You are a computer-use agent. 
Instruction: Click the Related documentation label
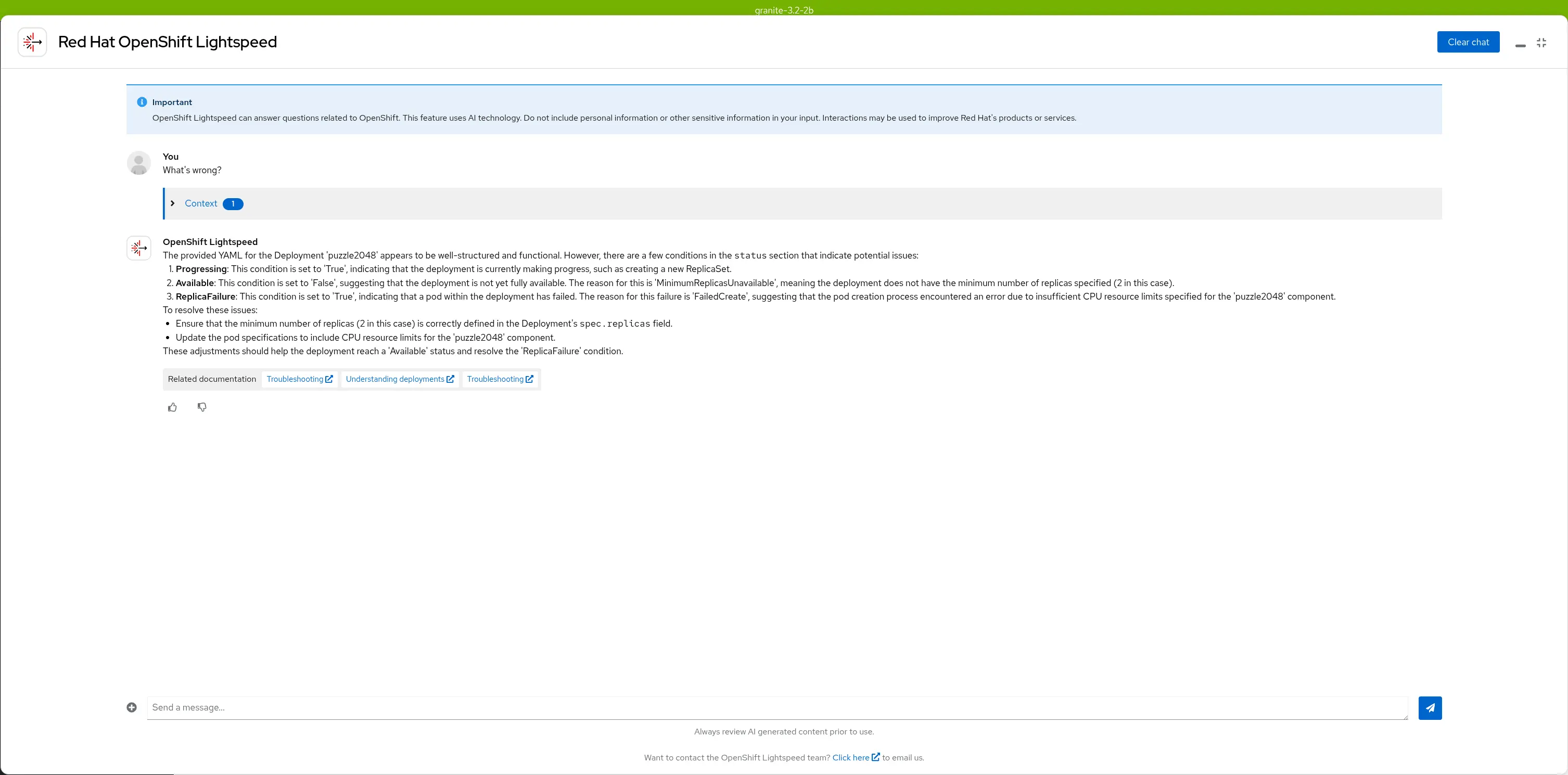pyautogui.click(x=212, y=379)
